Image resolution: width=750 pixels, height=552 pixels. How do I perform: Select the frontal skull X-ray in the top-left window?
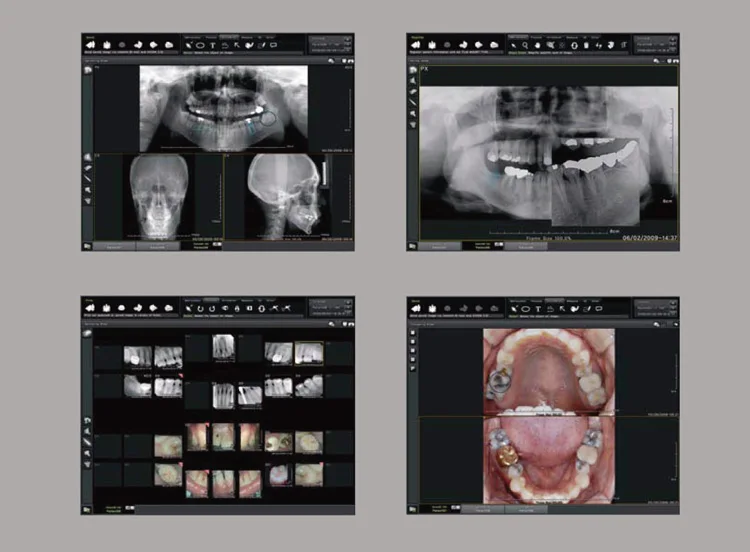click(159, 197)
